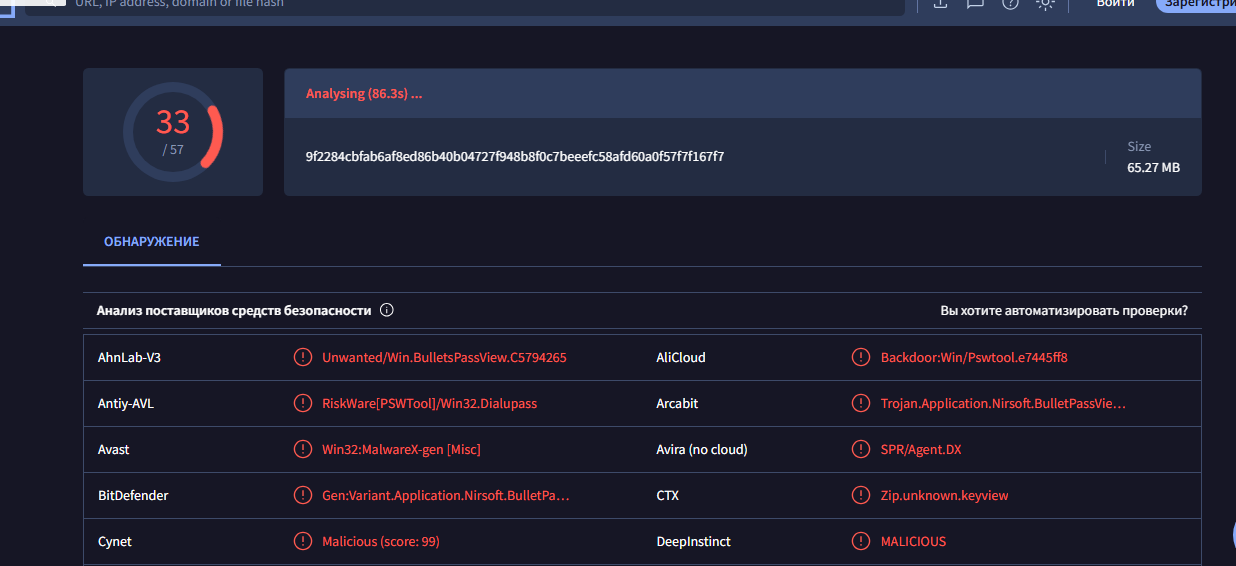The image size is (1236, 566).
Task: Select the Avira (no cloud) vendor name
Action: point(702,449)
